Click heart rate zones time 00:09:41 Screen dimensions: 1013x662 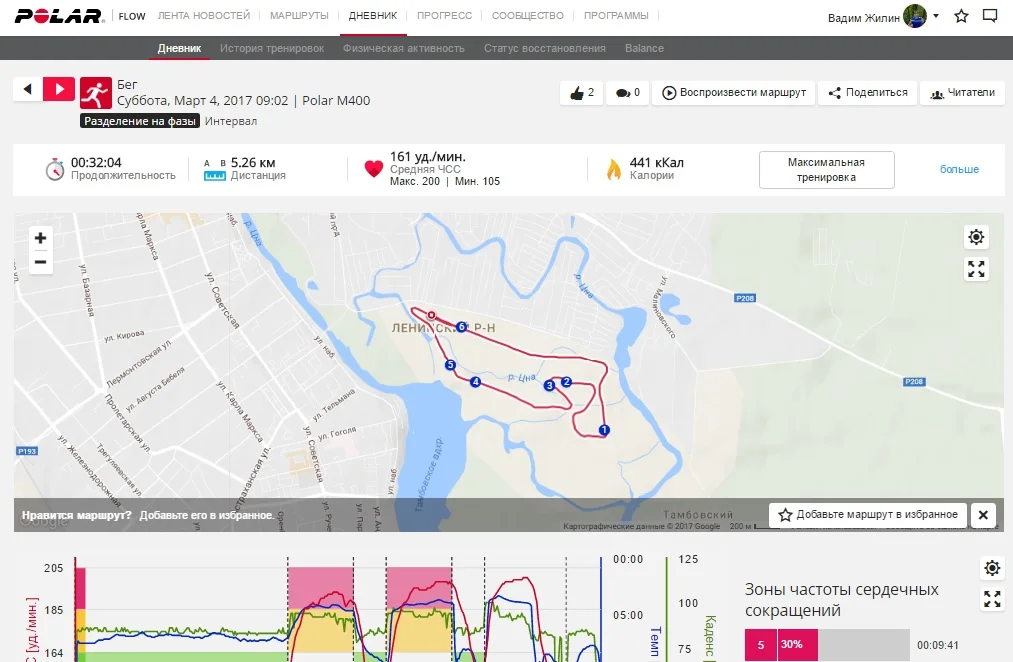937,645
